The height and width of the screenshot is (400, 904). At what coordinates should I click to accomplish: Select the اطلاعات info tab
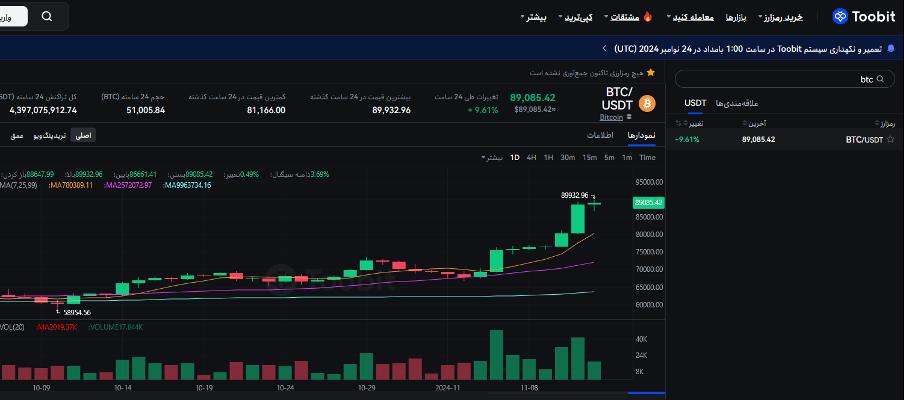(600, 135)
